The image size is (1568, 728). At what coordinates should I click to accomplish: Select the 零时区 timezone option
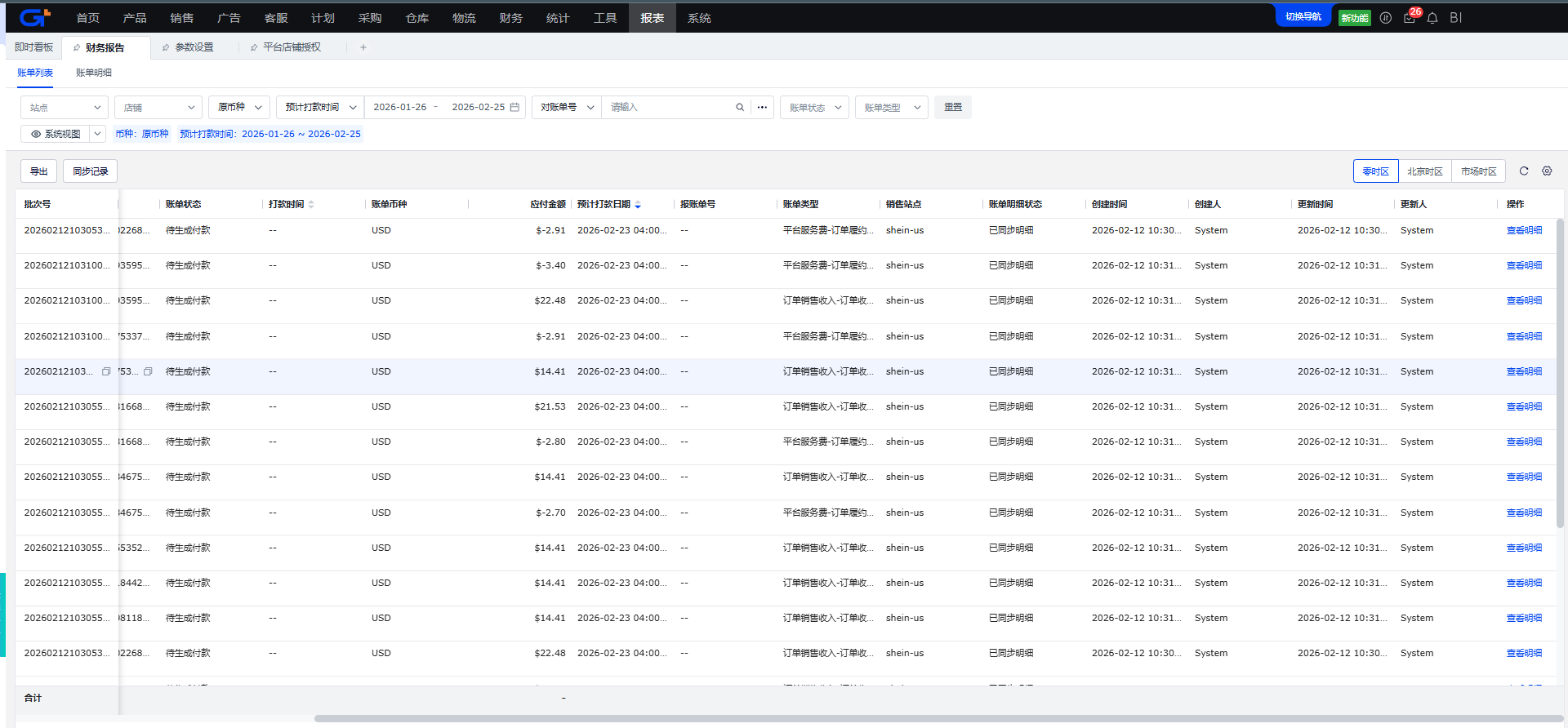[1375, 171]
